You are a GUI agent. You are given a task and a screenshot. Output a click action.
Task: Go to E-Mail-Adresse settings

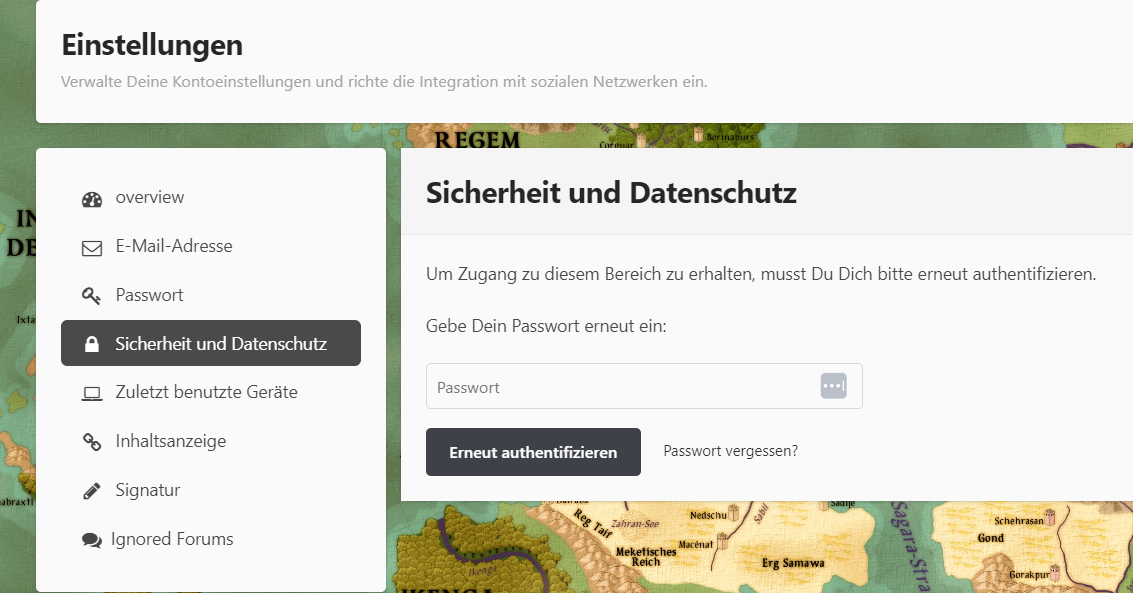pyautogui.click(x=174, y=246)
